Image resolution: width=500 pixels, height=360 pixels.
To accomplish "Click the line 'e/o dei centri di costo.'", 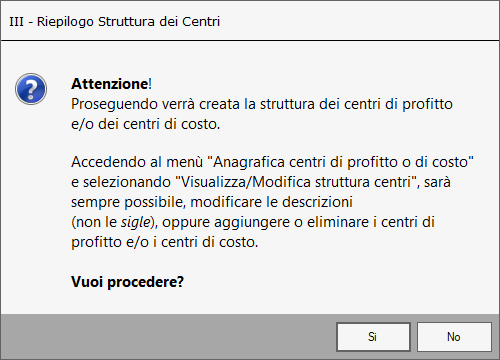I will click(x=146, y=124).
